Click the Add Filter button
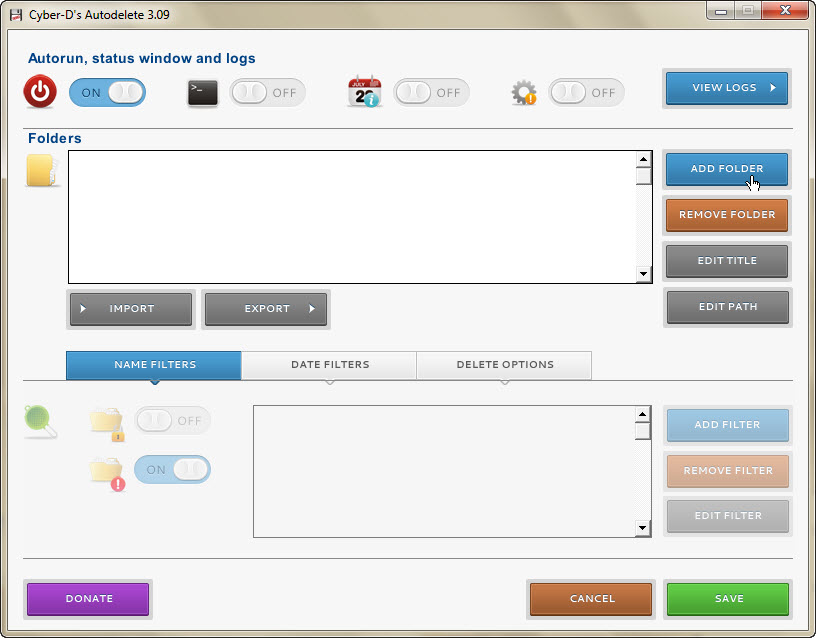 click(x=728, y=425)
